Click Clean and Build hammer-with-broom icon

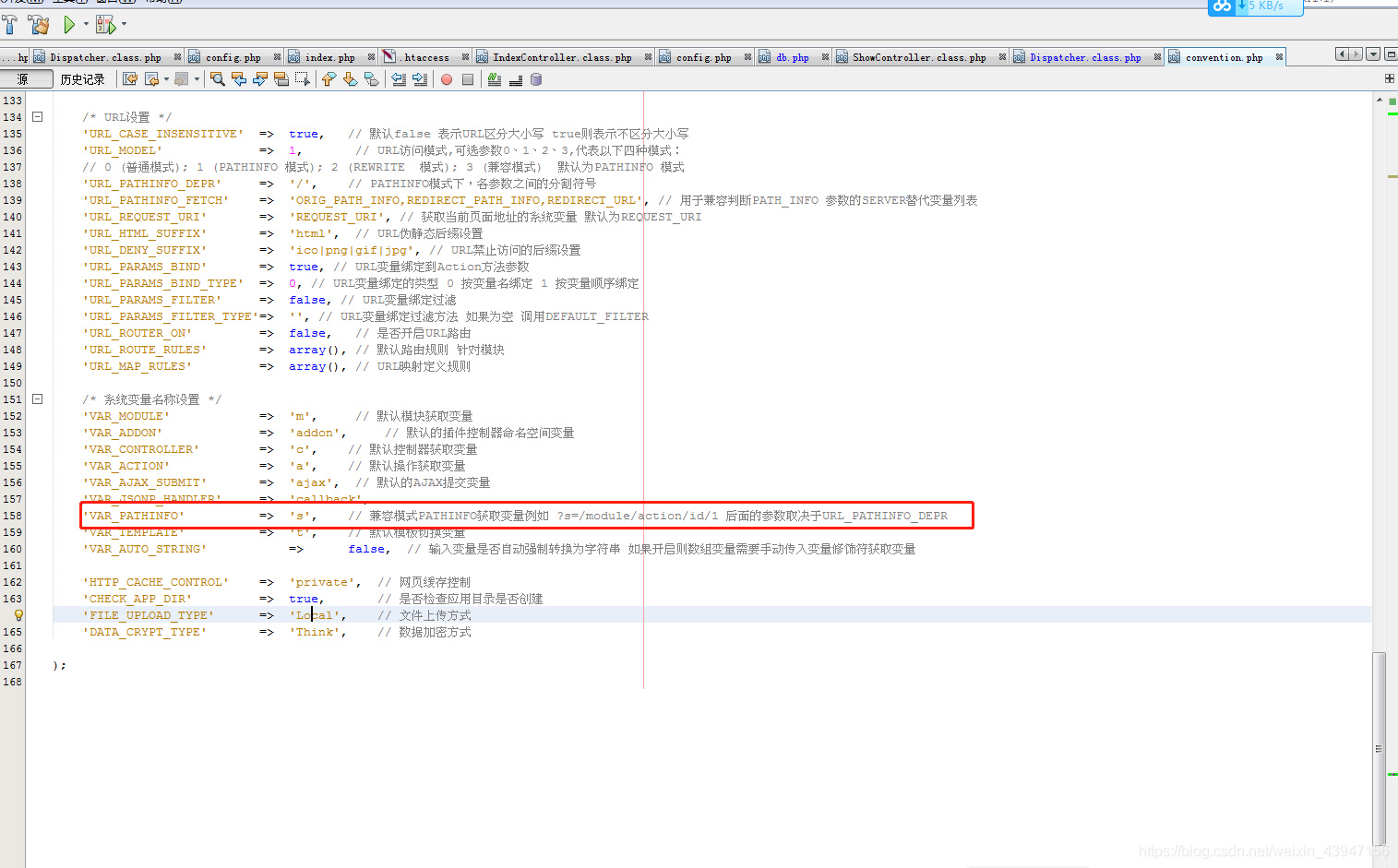click(39, 24)
